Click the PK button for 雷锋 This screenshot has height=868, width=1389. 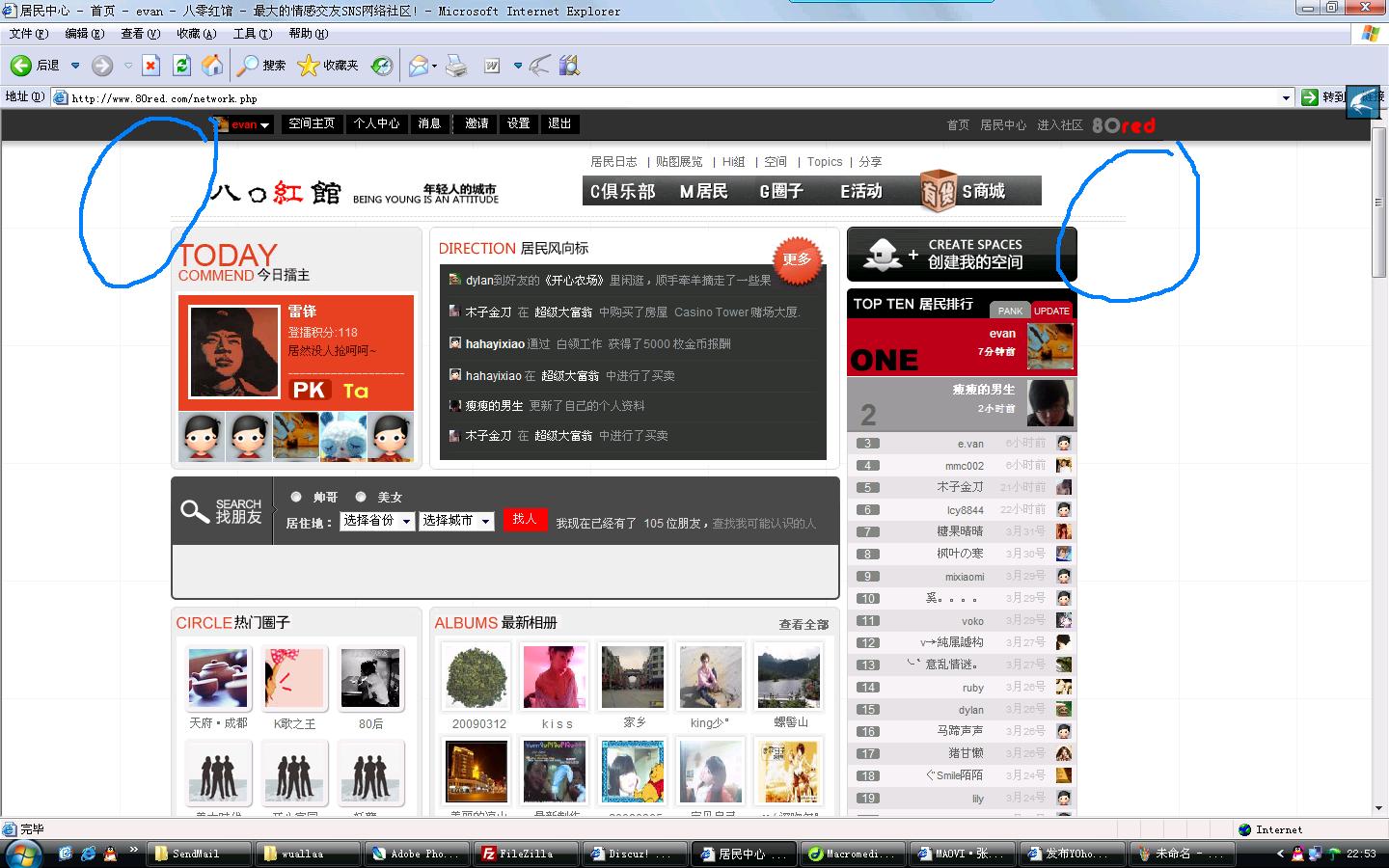click(310, 390)
